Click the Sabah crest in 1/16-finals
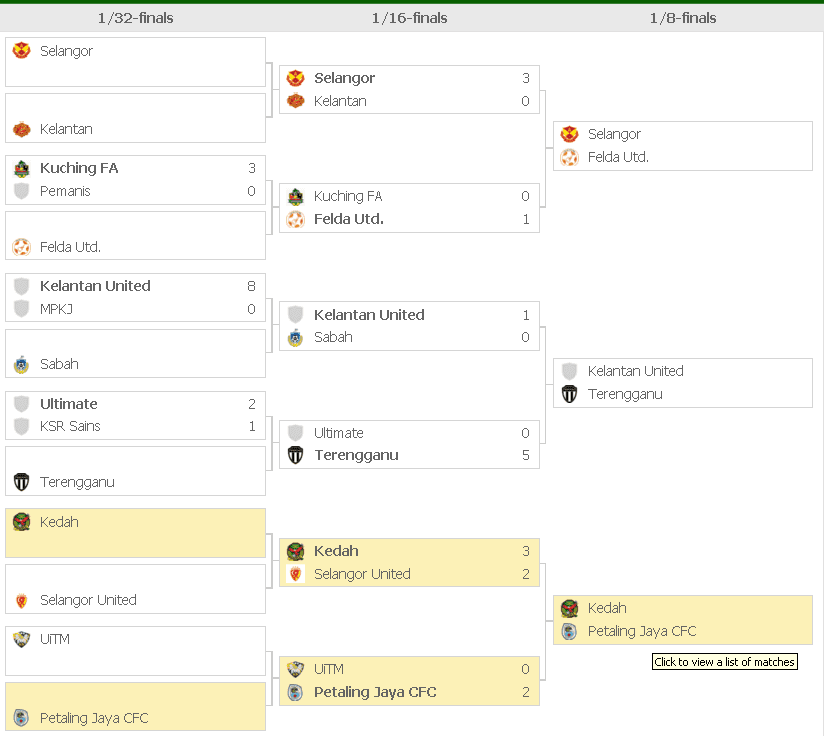 [x=295, y=338]
